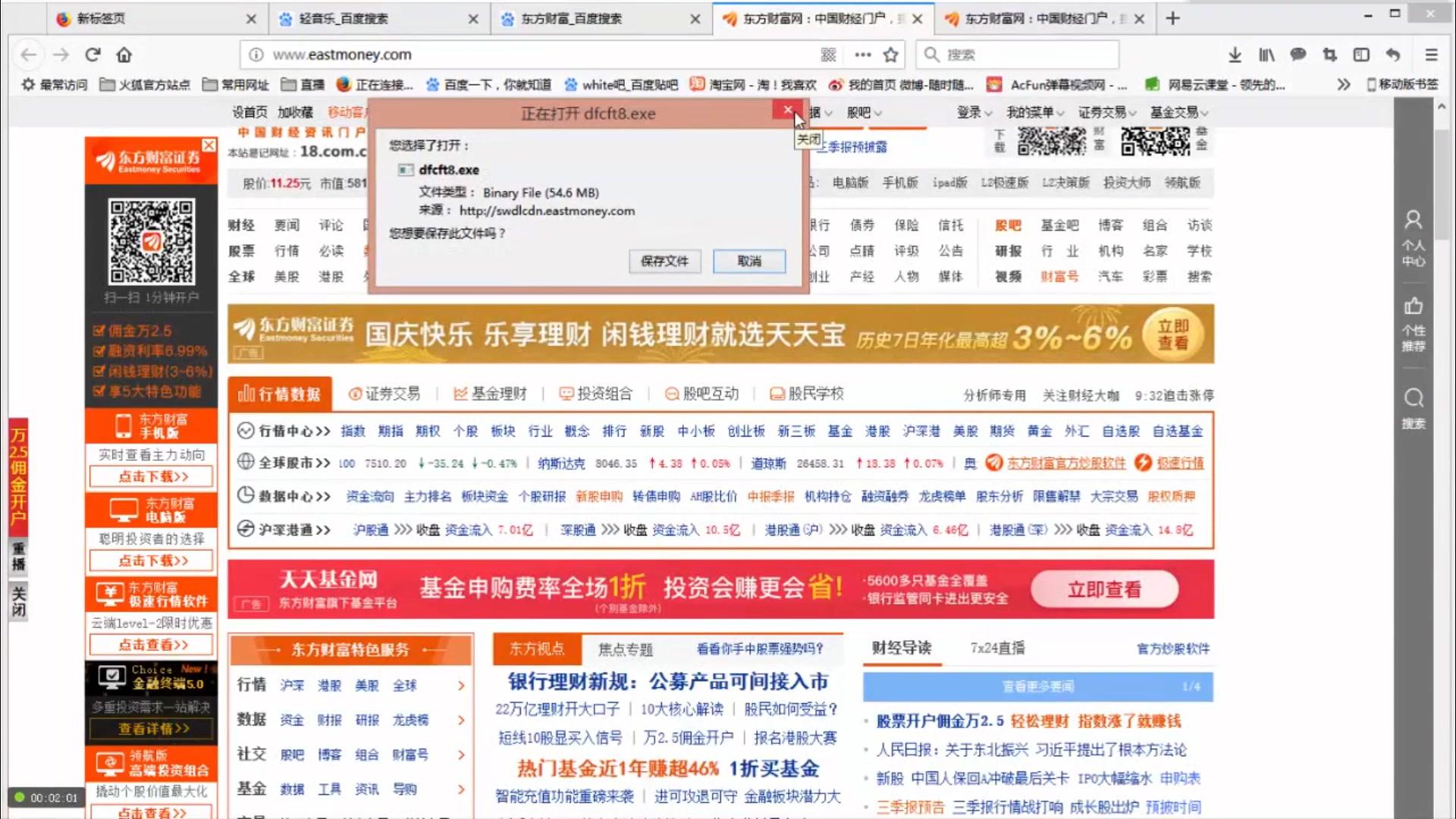Open the browser Library icon
The image size is (1456, 819).
click(x=1266, y=55)
